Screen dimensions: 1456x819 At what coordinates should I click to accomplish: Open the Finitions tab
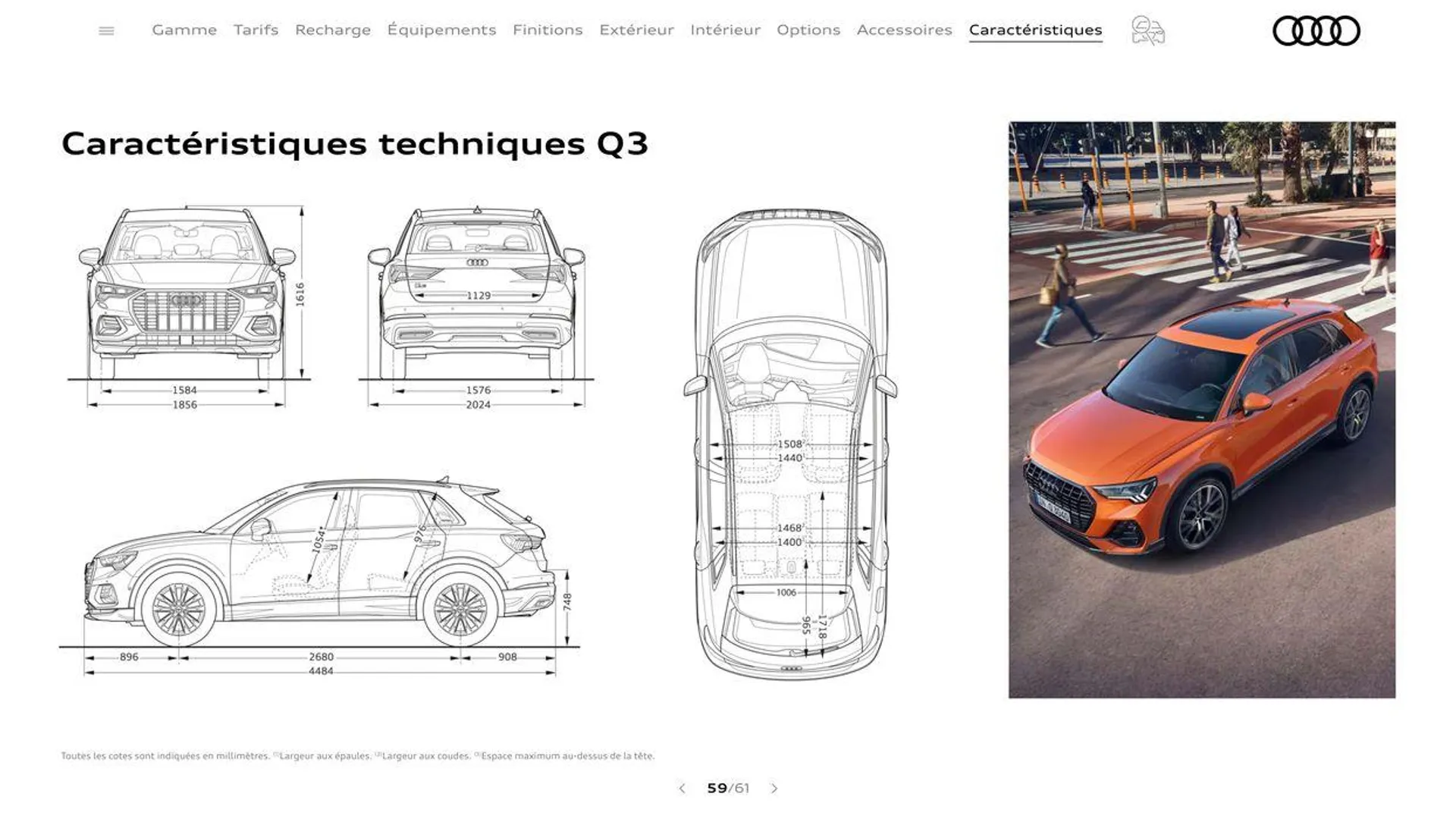coord(548,30)
